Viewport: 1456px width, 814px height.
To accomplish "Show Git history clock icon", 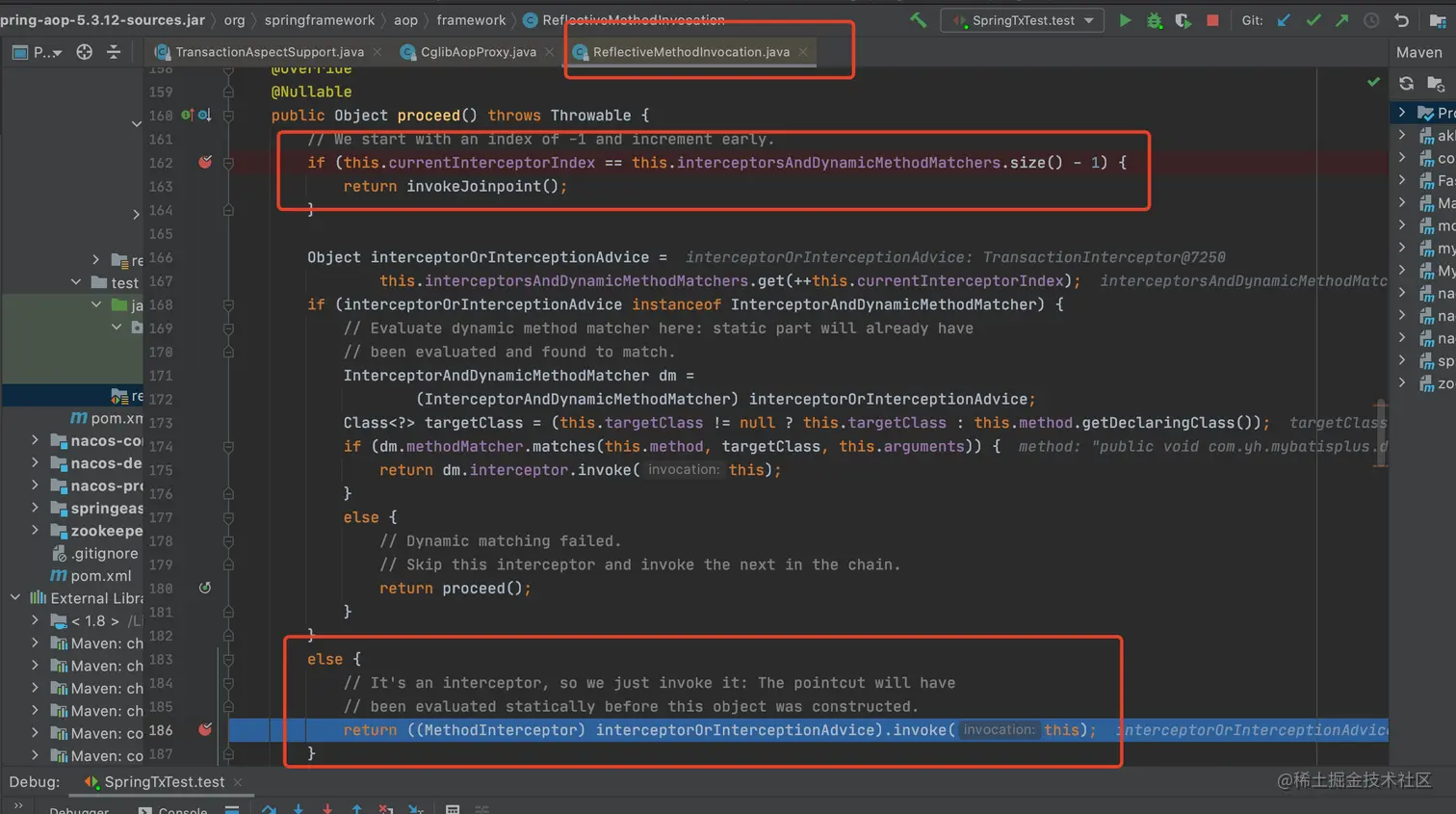I will click(1371, 20).
